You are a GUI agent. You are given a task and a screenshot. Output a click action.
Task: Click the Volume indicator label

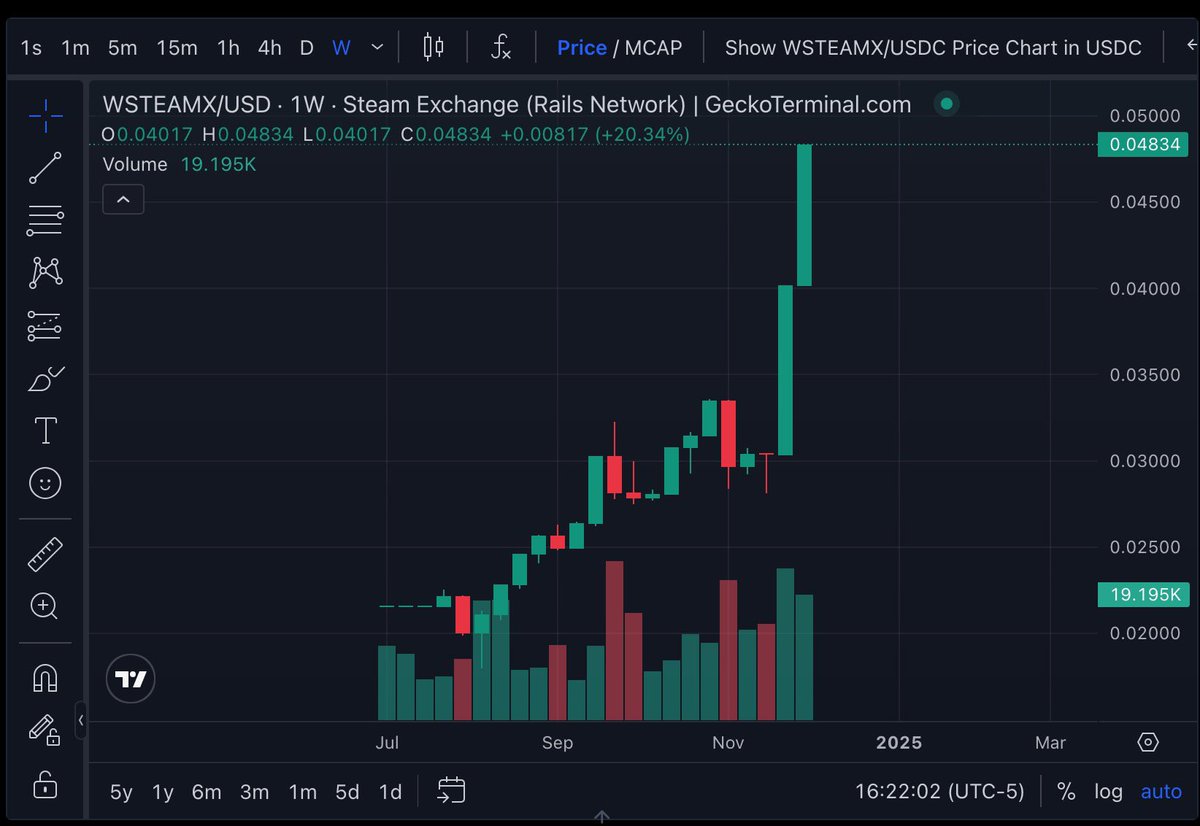[135, 164]
